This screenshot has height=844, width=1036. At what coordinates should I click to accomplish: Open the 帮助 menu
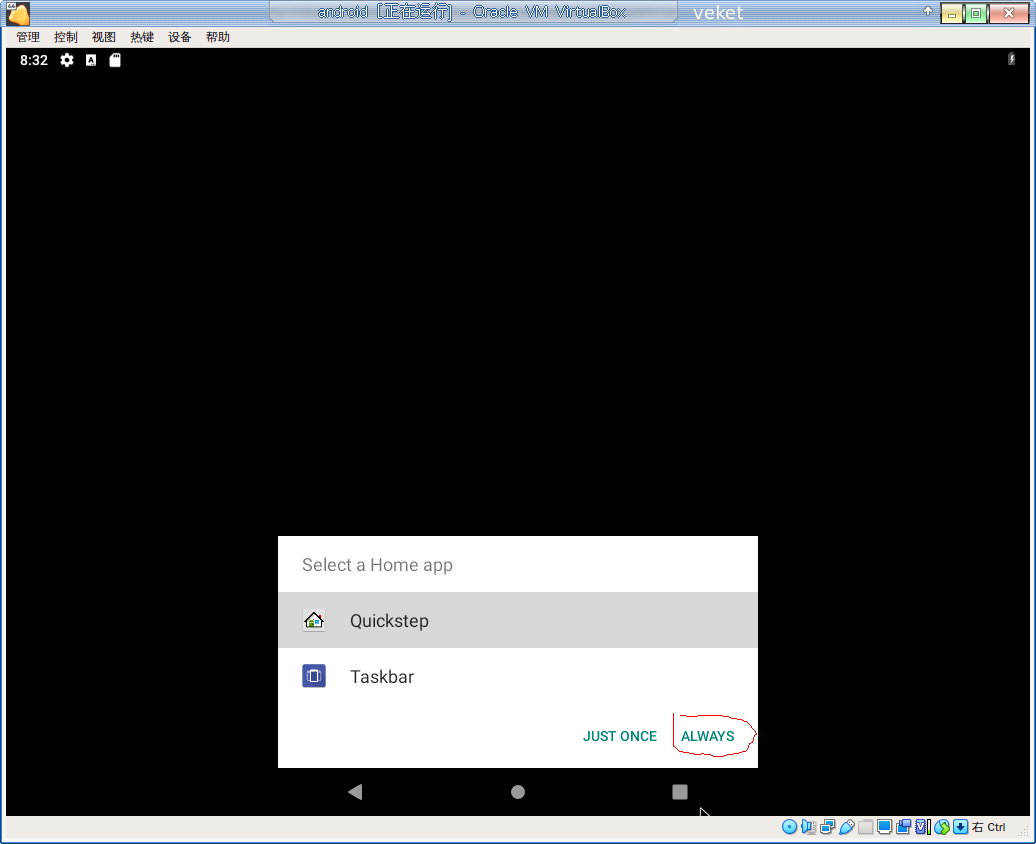tap(217, 37)
